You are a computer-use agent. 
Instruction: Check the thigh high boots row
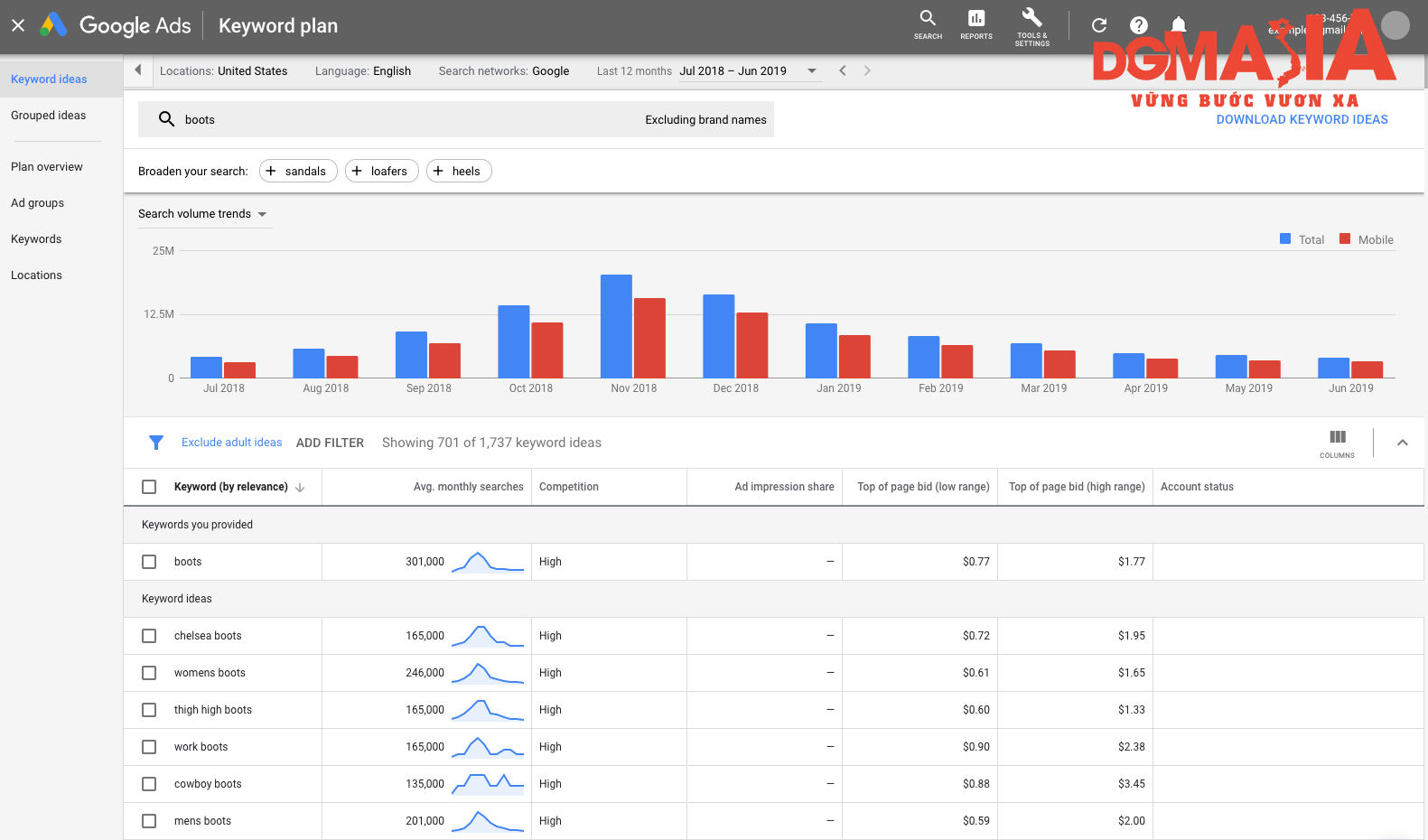(149, 710)
